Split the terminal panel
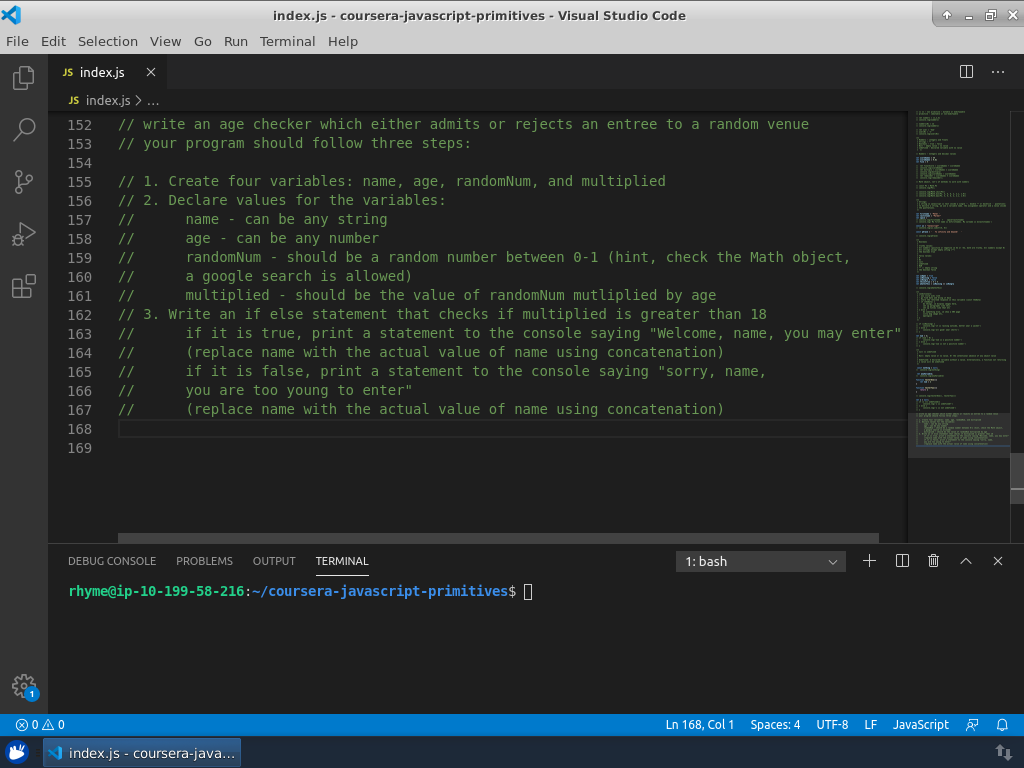Image resolution: width=1024 pixels, height=768 pixels. 903,561
